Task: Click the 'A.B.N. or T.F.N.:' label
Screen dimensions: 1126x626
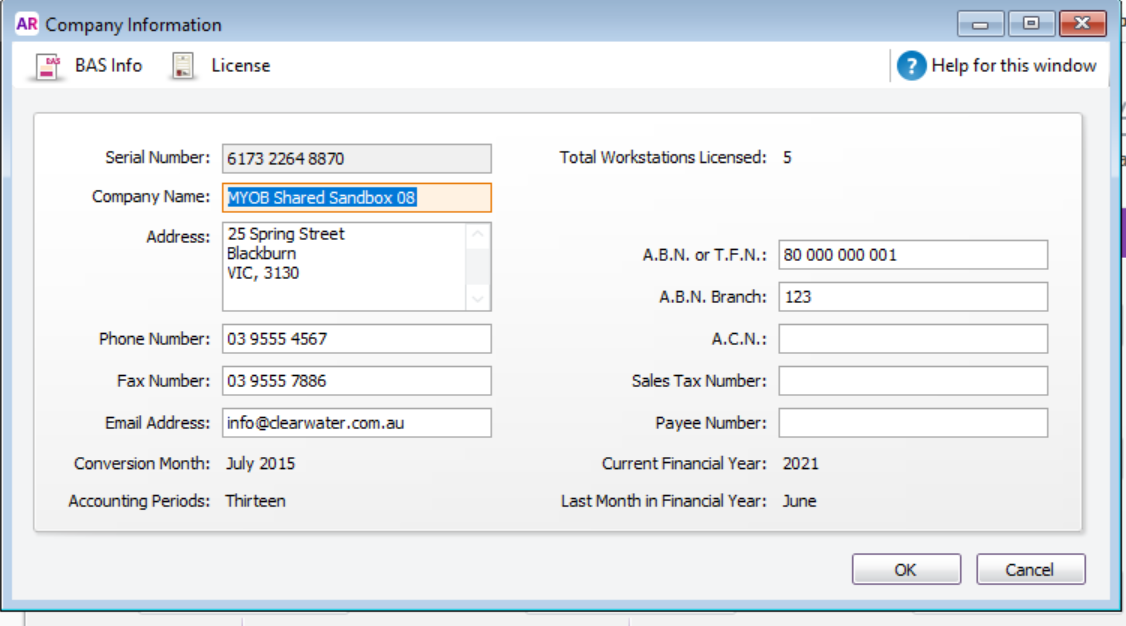Action: click(x=704, y=255)
